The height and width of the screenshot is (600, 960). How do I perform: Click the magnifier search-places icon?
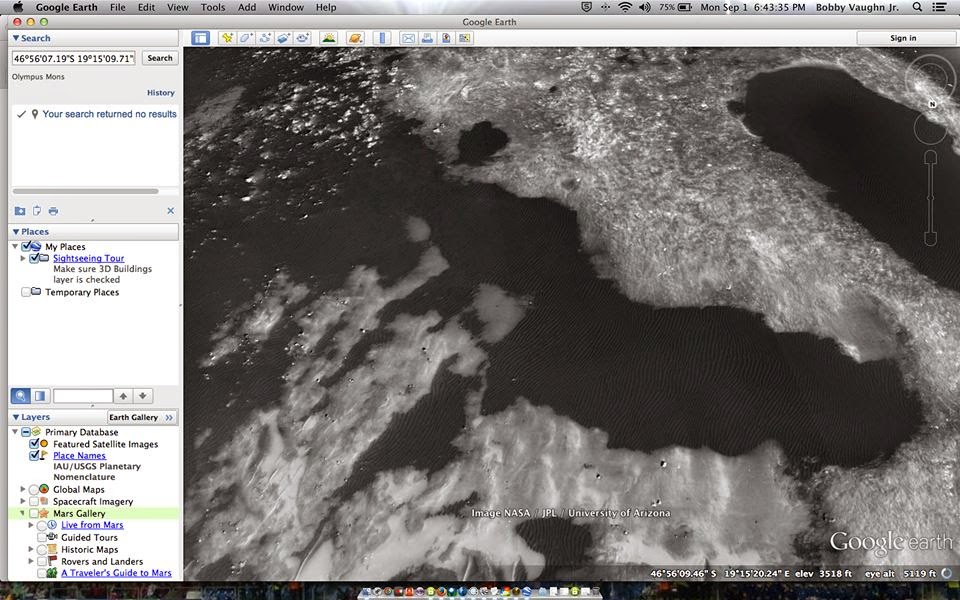[x=20, y=396]
